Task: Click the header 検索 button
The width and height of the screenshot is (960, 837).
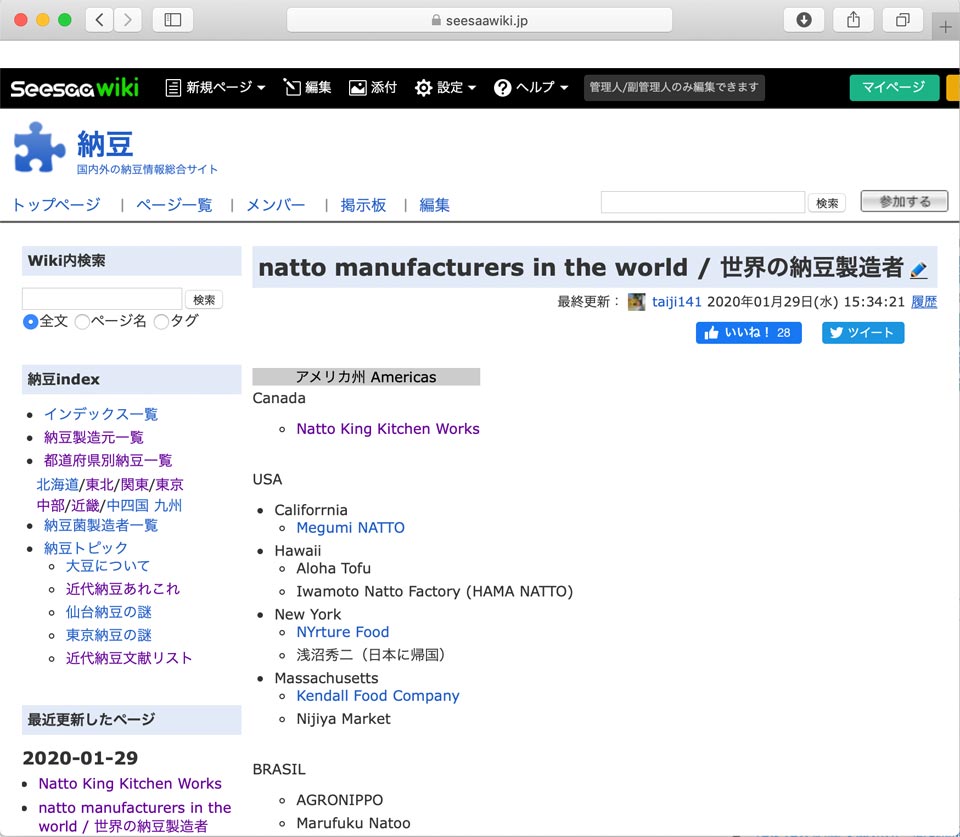Action: (x=827, y=203)
